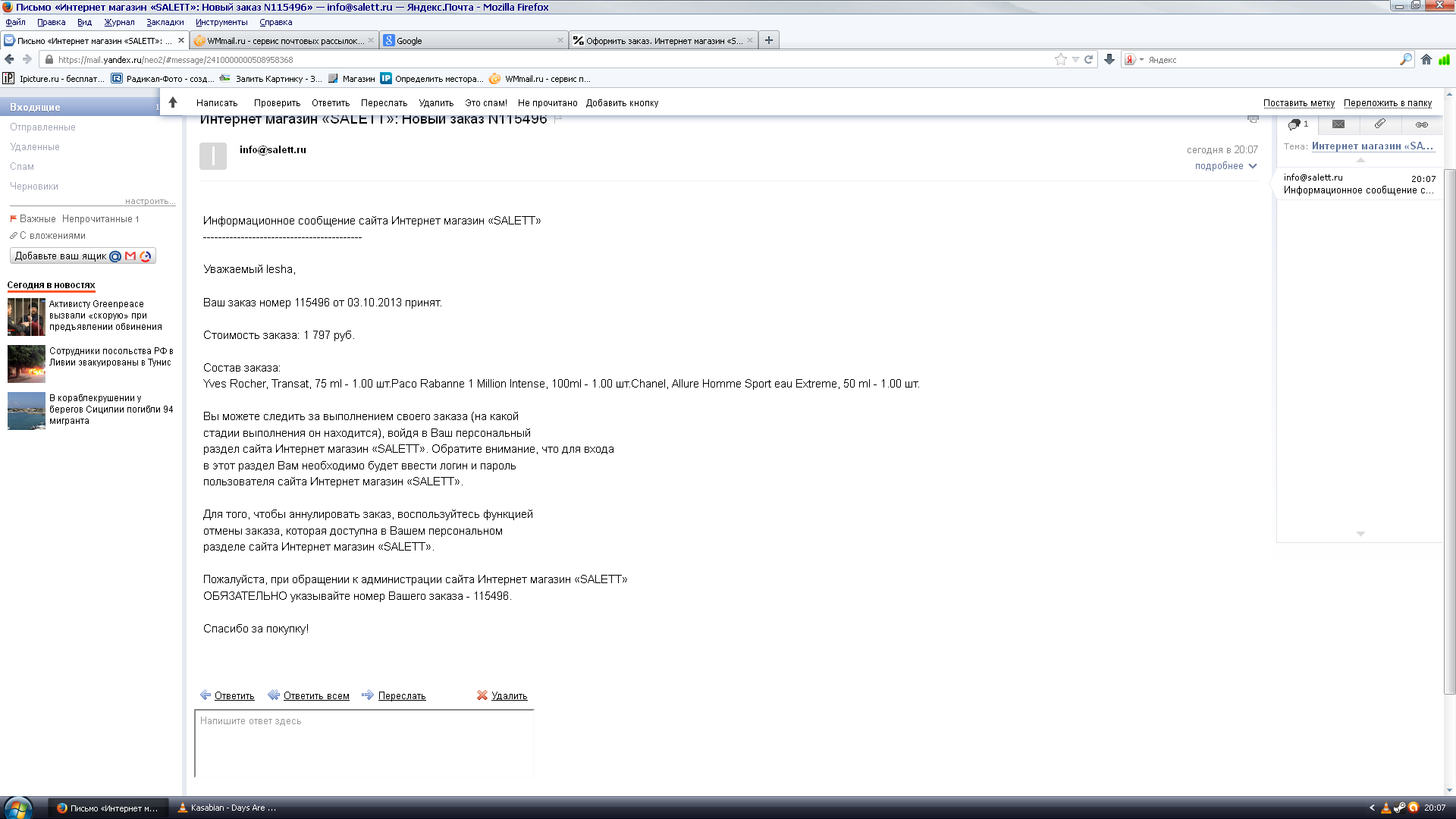The image size is (1456, 819).
Task: Open the bookmark history dropdown arrow
Action: tap(1075, 59)
